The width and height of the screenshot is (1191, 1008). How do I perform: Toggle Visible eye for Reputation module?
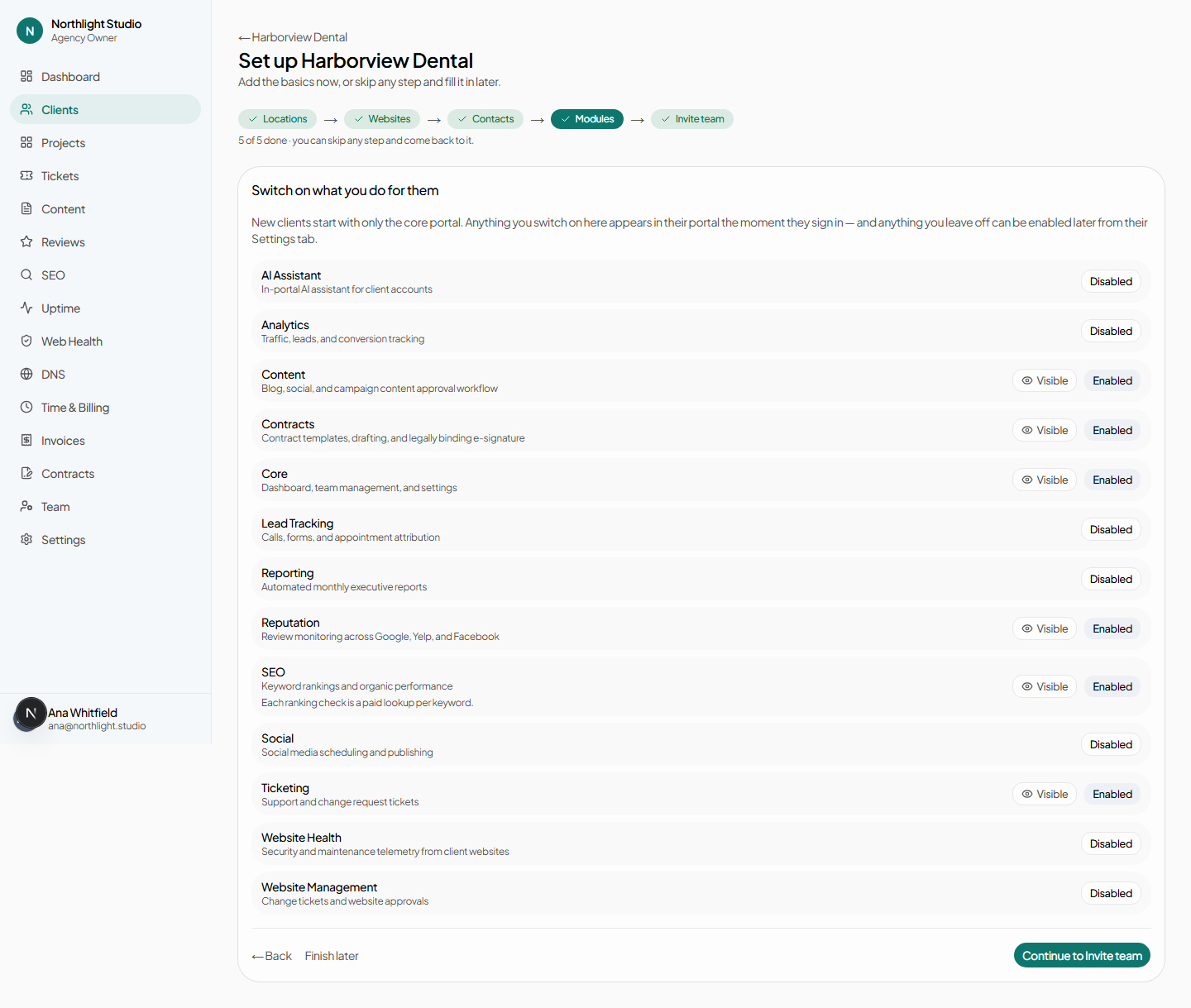pos(1045,628)
